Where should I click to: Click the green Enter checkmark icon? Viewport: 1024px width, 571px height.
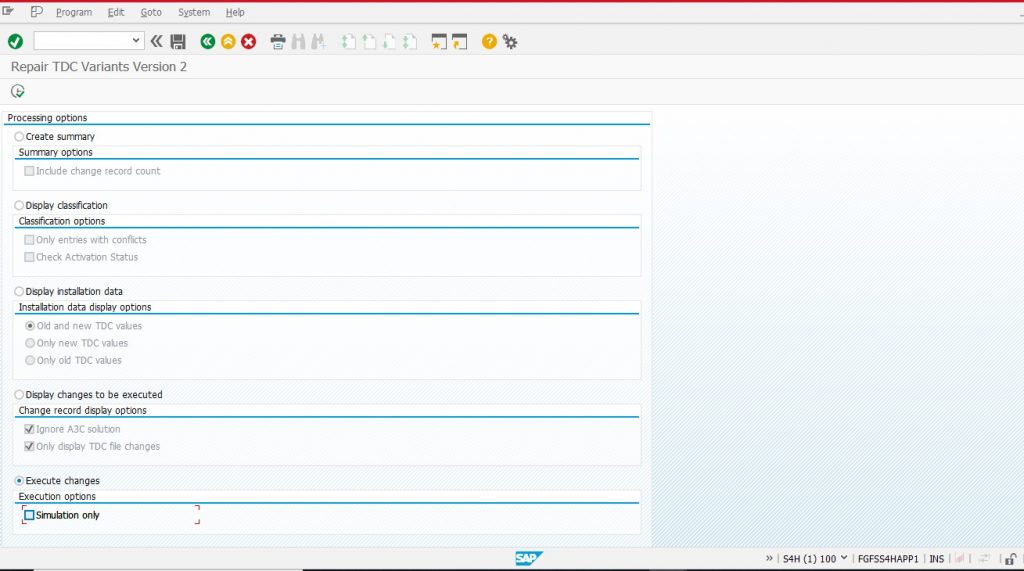[x=15, y=42]
